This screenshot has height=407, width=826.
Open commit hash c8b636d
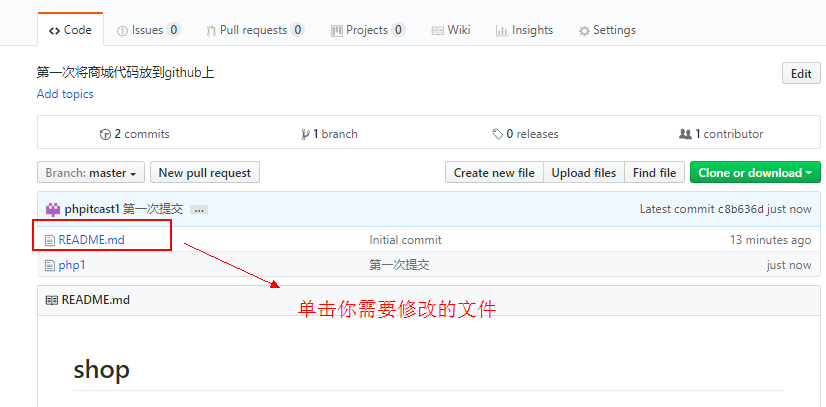point(741,209)
